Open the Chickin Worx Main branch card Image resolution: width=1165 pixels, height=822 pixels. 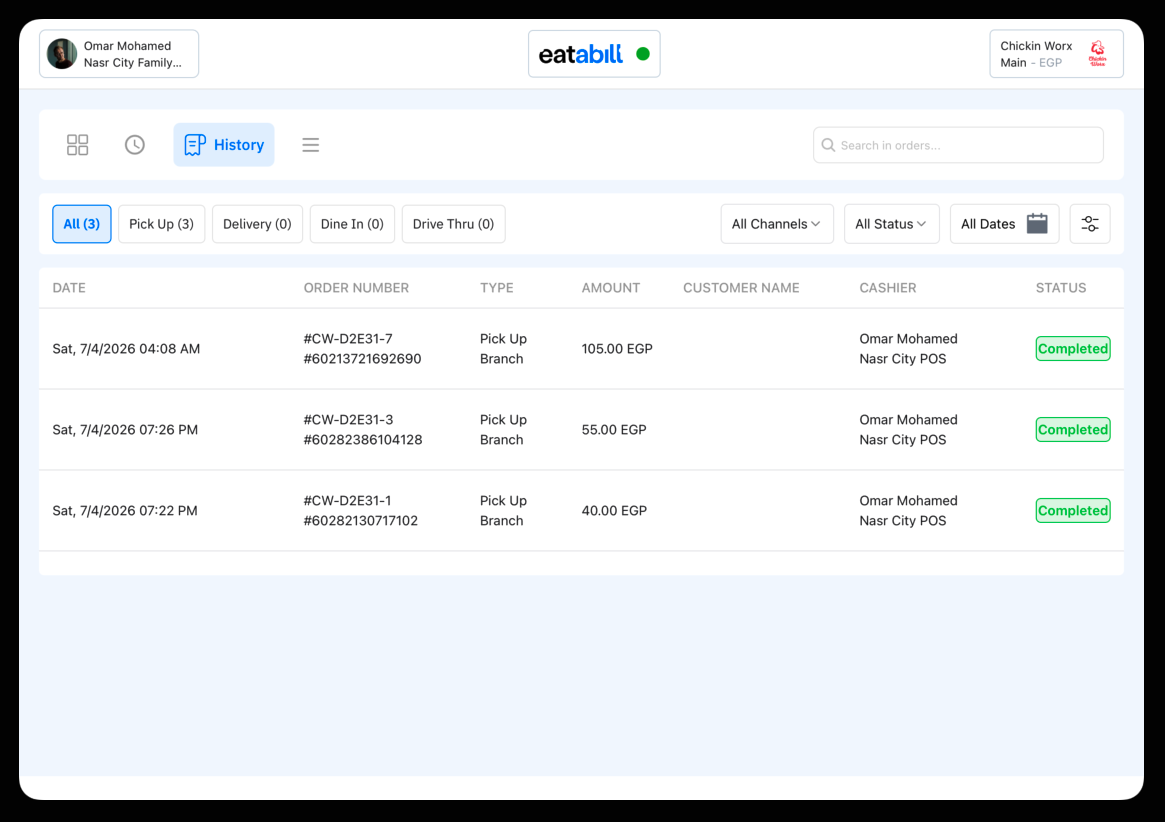coord(1056,54)
